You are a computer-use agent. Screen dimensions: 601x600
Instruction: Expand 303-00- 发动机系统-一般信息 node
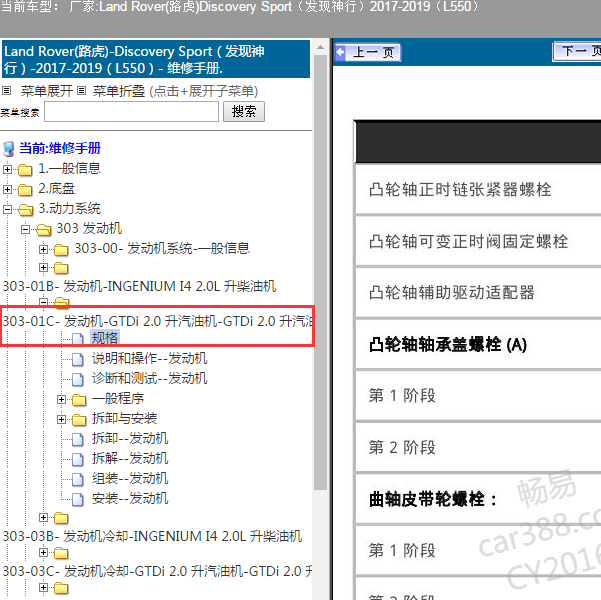pyautogui.click(x=43, y=249)
